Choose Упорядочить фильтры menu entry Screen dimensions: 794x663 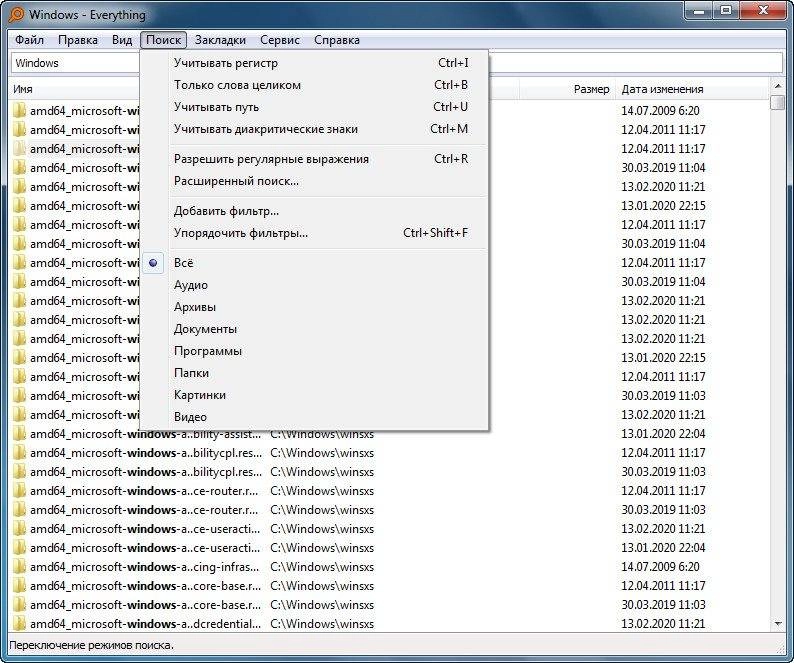tap(314, 233)
